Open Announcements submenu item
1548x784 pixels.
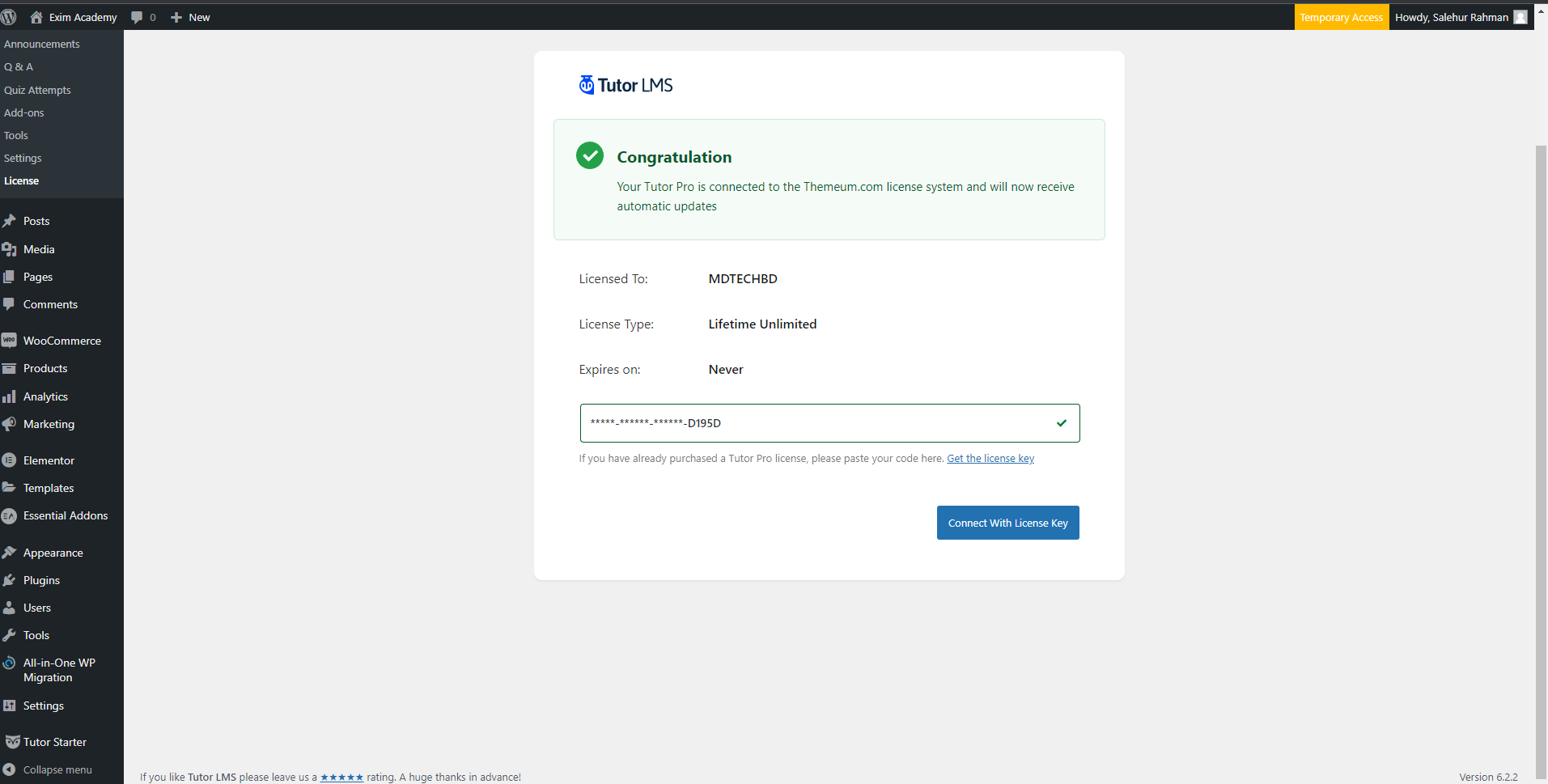[x=42, y=44]
